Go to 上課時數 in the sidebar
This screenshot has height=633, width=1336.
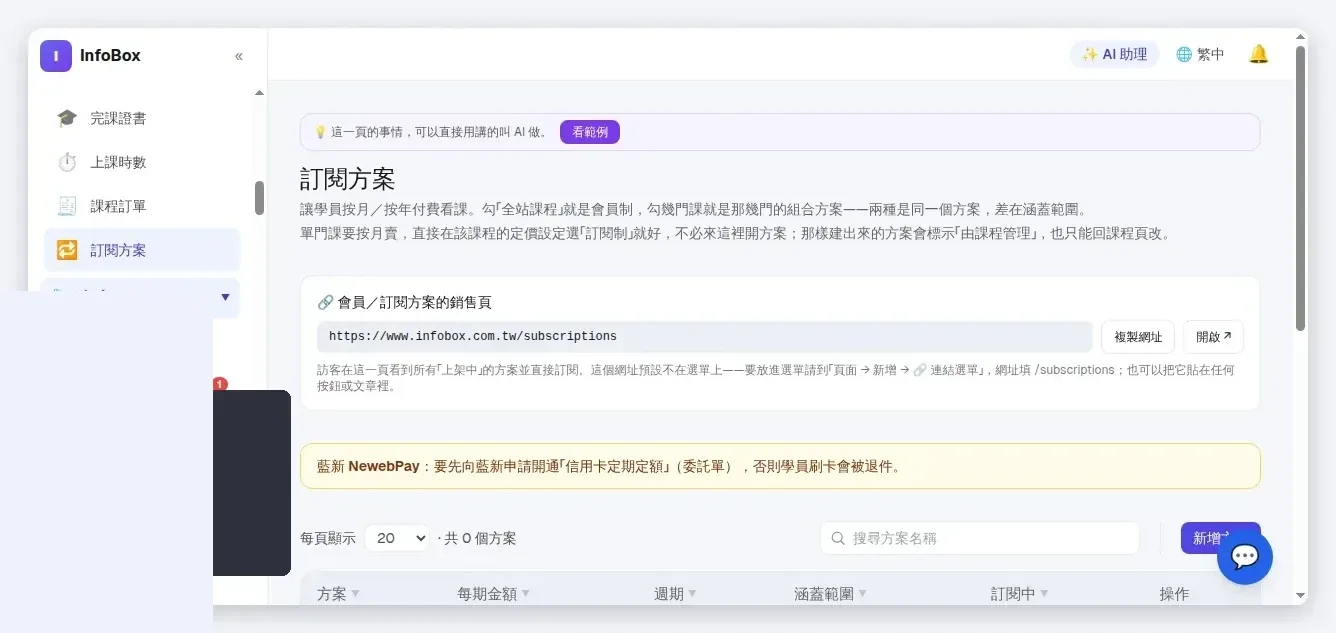[142, 162]
